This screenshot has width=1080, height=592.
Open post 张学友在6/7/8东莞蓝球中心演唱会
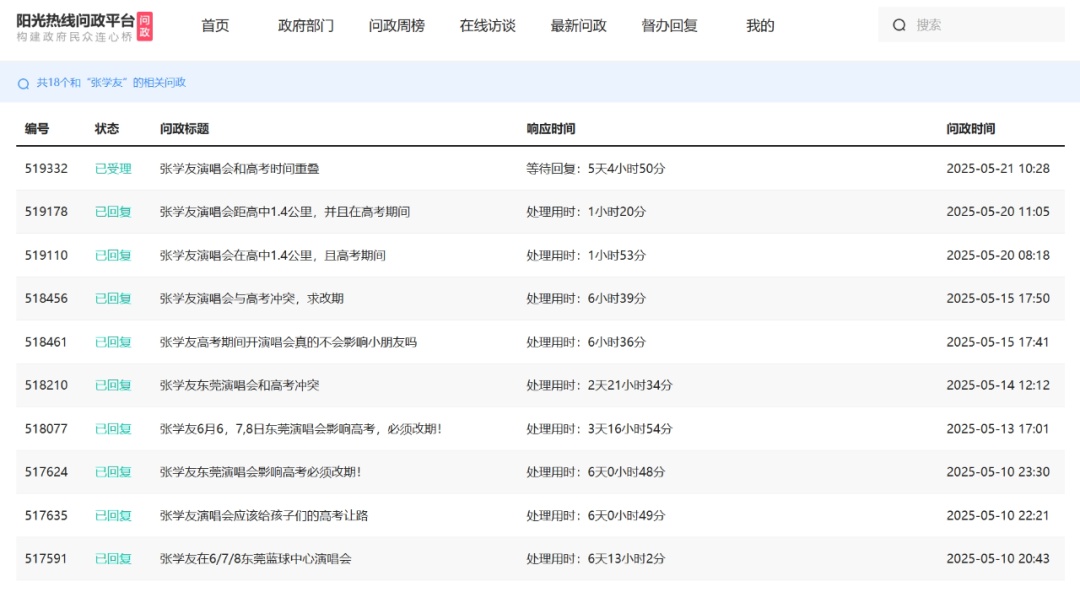[x=255, y=558]
